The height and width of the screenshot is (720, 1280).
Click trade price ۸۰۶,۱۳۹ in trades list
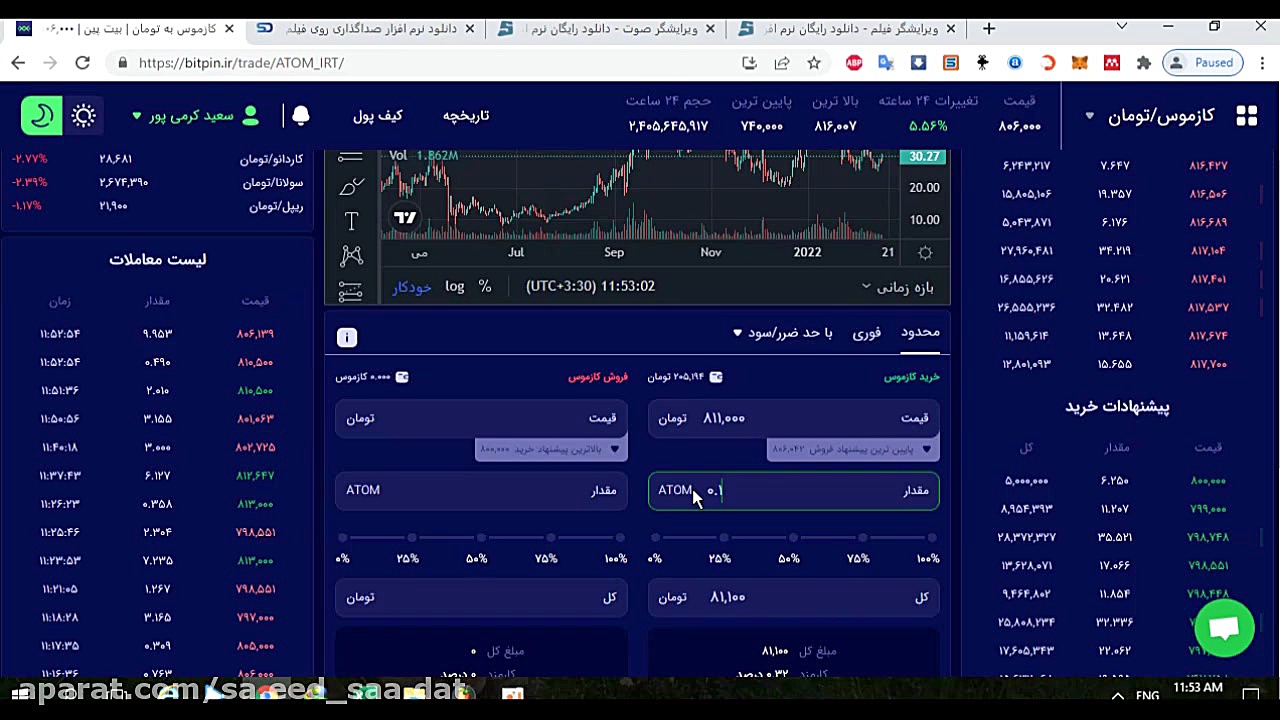[x=255, y=334]
